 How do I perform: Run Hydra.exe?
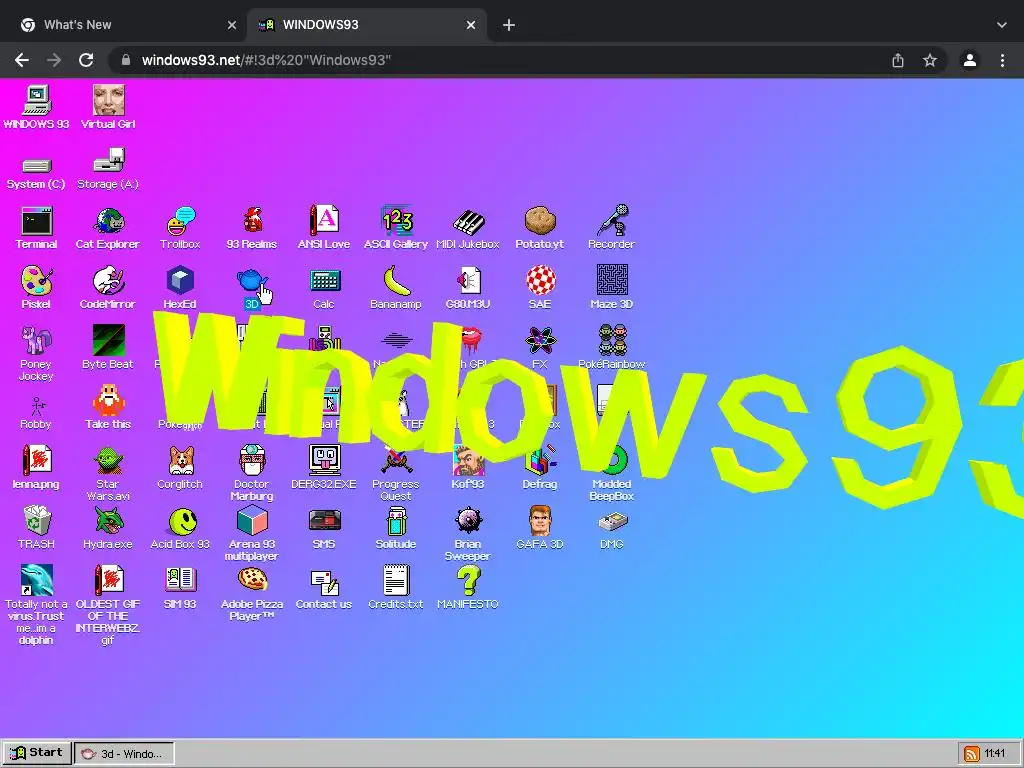point(108,520)
